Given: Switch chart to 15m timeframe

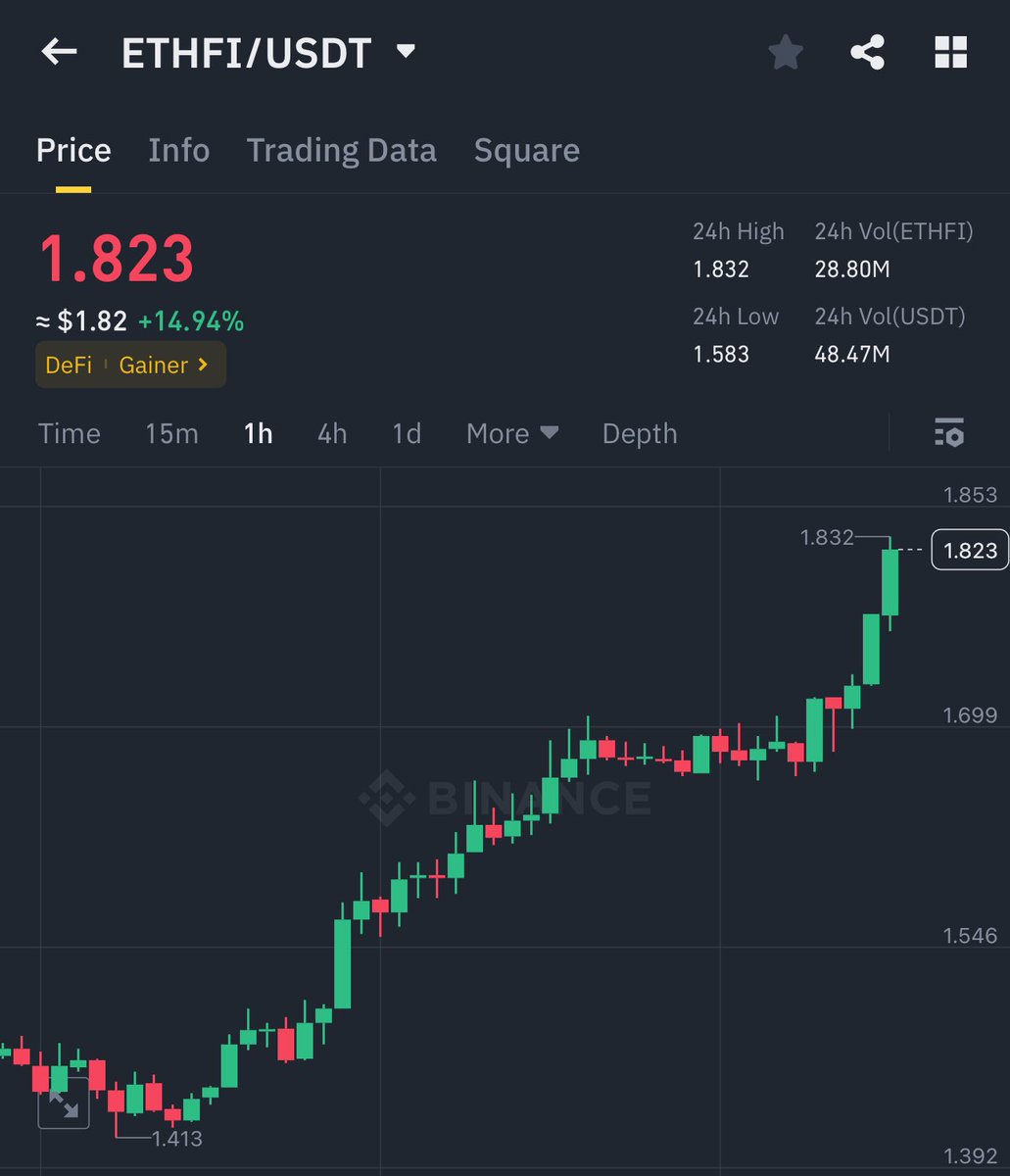Looking at the screenshot, I should tap(171, 433).
